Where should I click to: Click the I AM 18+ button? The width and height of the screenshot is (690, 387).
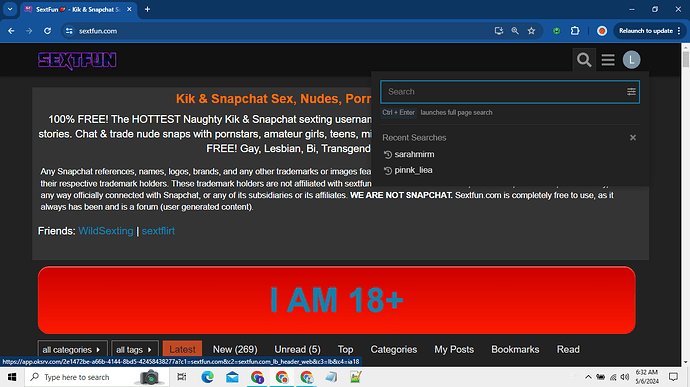click(x=337, y=300)
